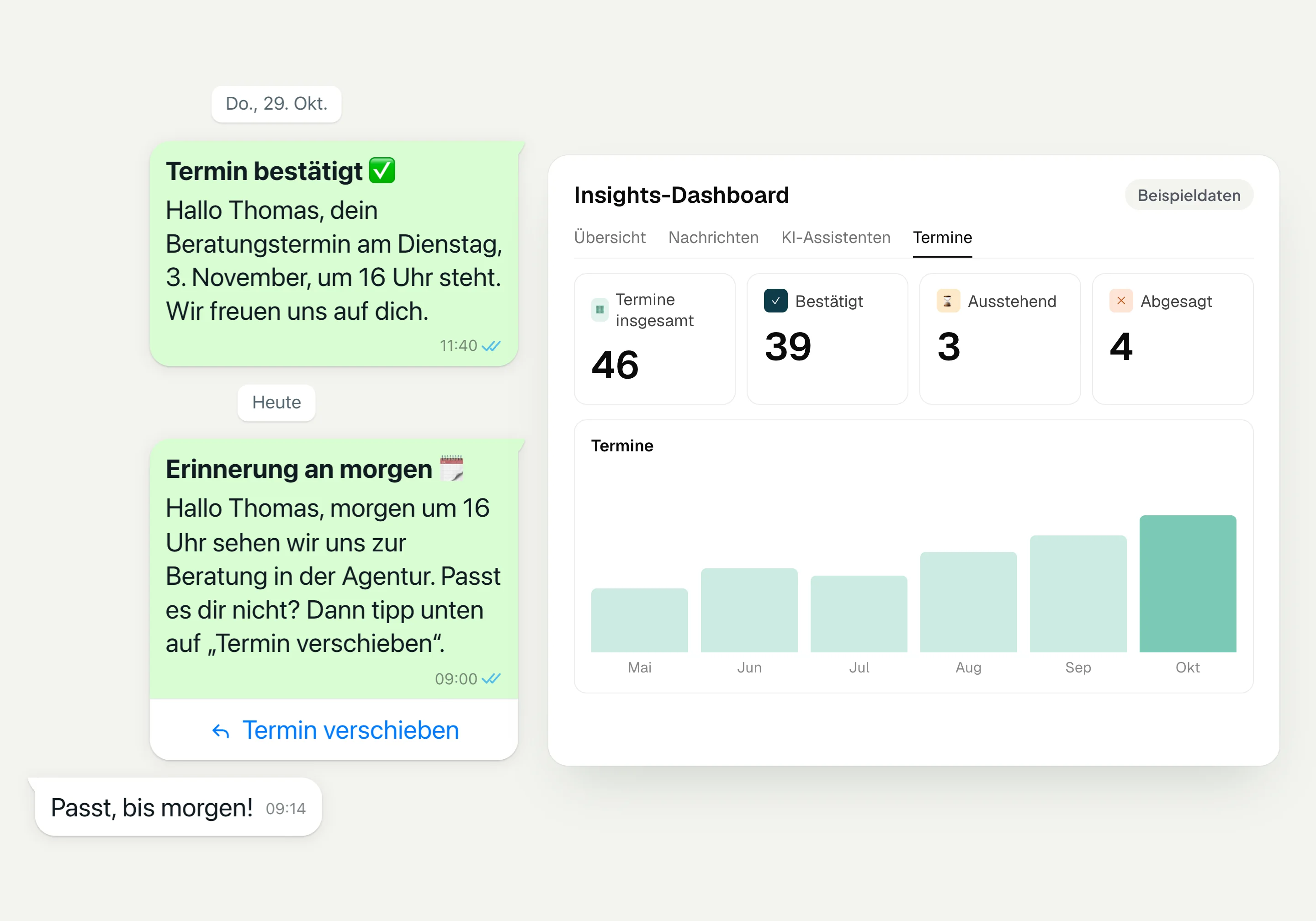This screenshot has height=921, width=1316.
Task: Open the KI-Assistenten tab
Action: [x=835, y=237]
